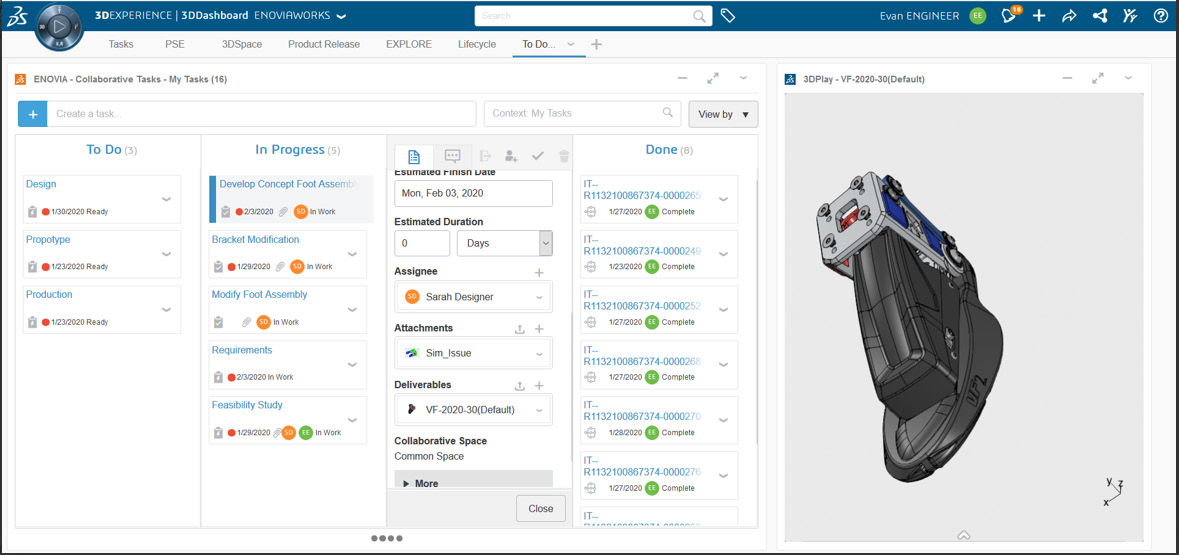Expand the Design task card chevron
This screenshot has height=555, width=1179.
click(x=166, y=199)
